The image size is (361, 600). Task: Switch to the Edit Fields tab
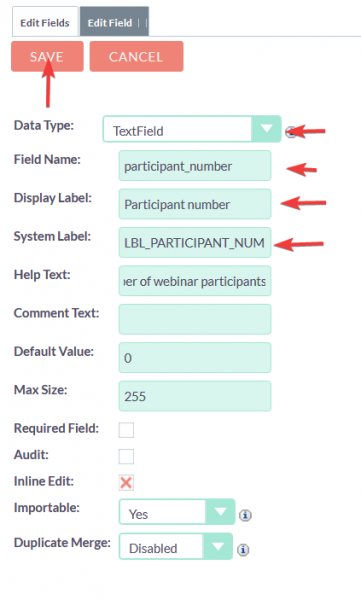tap(45, 22)
